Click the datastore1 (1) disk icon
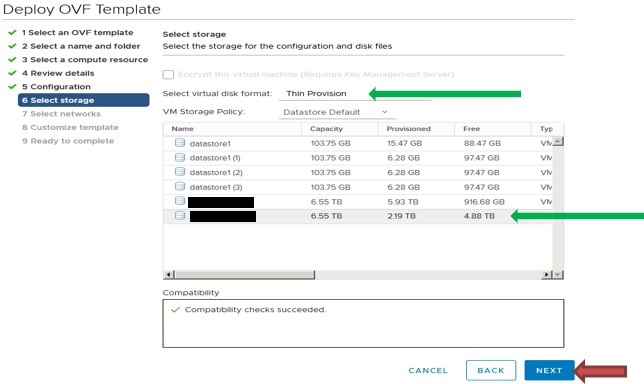Screen dimensions: 644x384 180,157
